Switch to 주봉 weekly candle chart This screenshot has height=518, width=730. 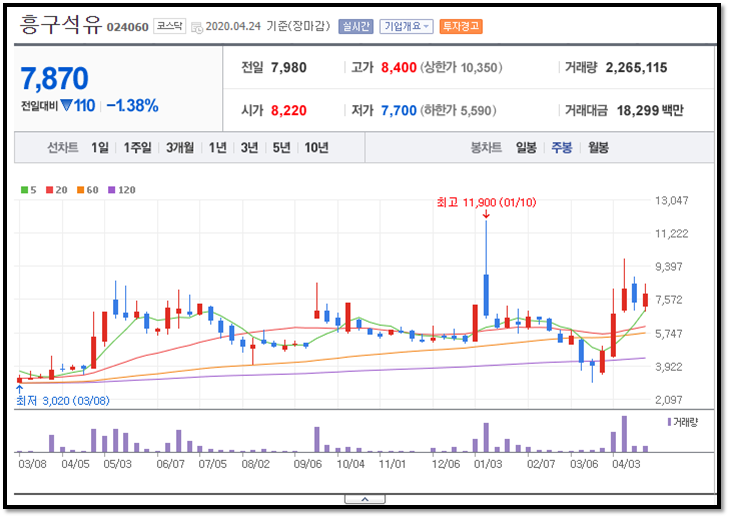[561, 148]
